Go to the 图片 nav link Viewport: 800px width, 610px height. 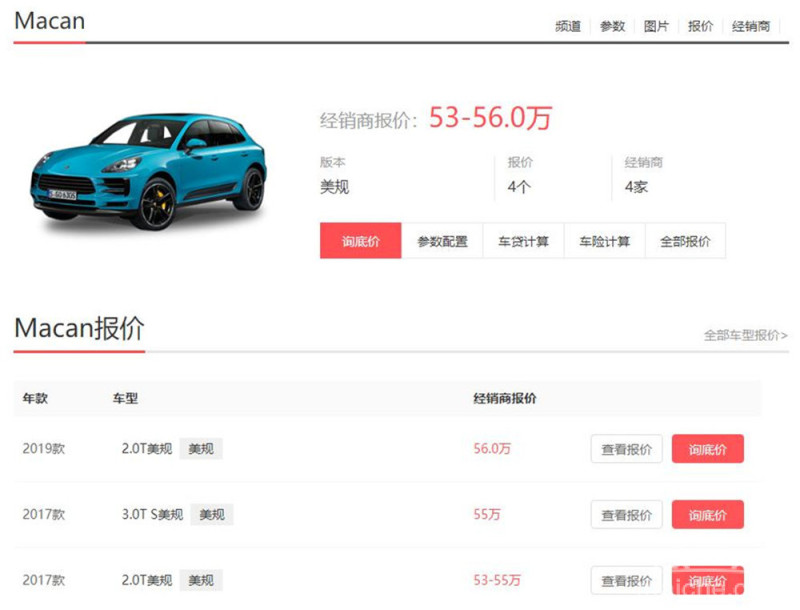[656, 26]
